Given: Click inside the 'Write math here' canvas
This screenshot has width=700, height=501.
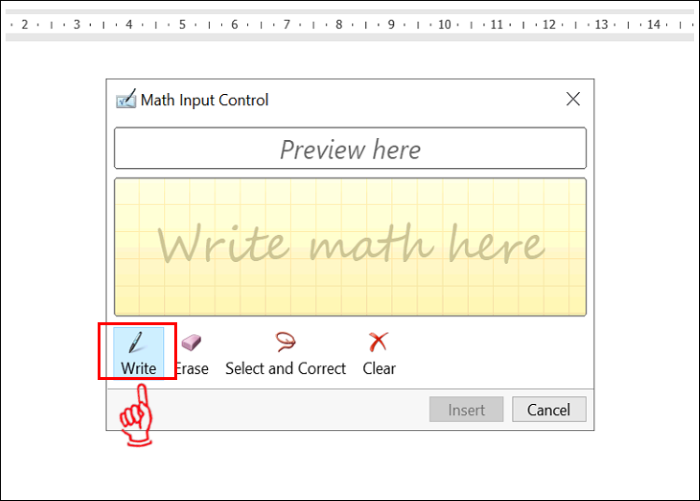Looking at the screenshot, I should (350, 247).
